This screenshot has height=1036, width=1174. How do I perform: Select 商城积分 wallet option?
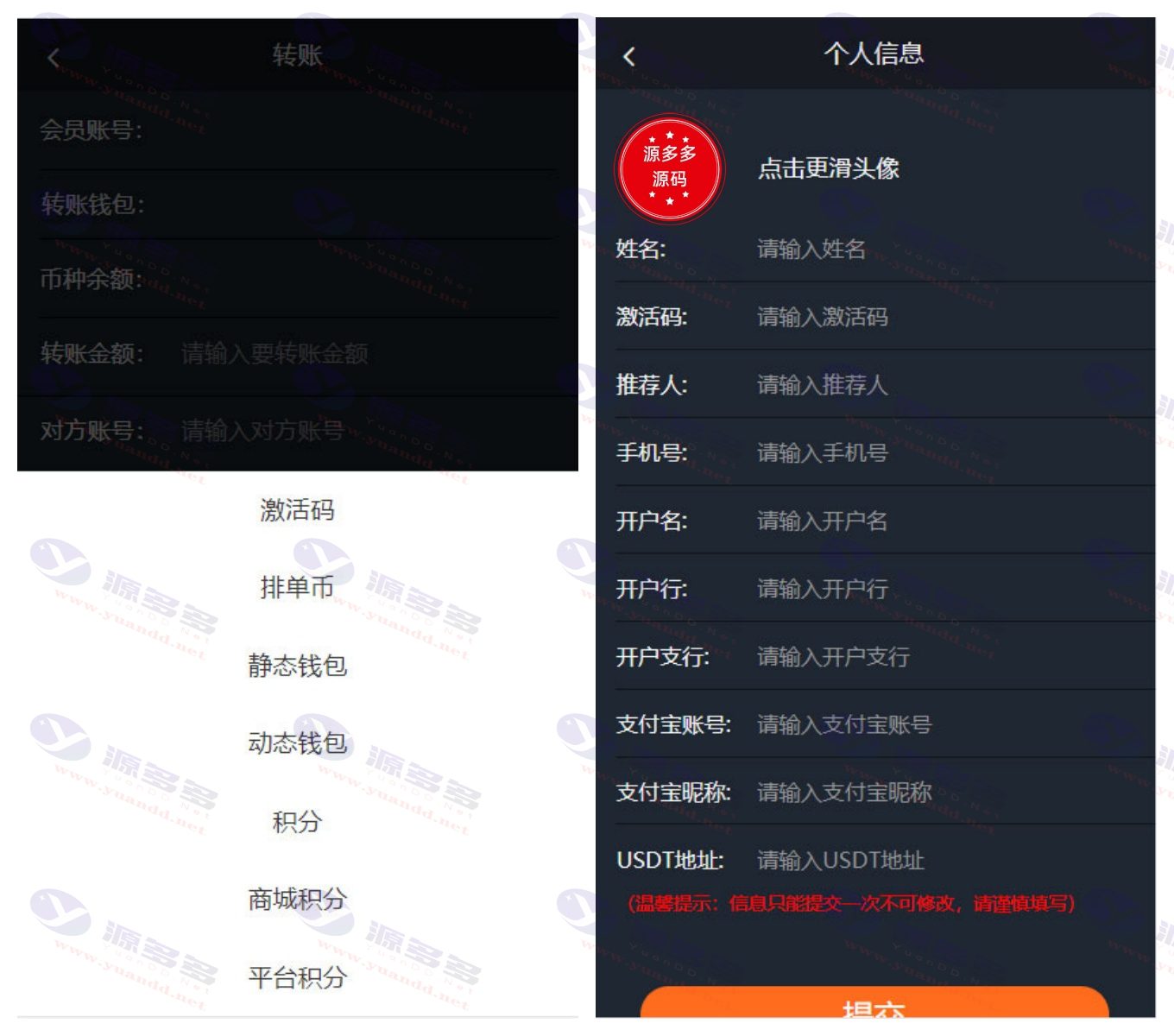297,900
